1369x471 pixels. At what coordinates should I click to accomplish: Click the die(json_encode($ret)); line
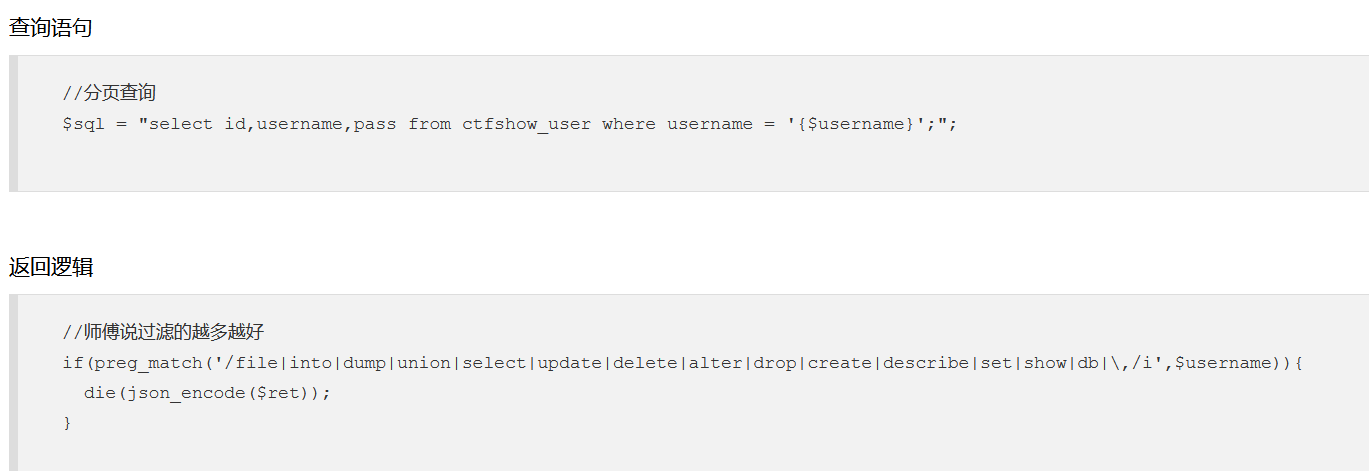[x=207, y=393]
